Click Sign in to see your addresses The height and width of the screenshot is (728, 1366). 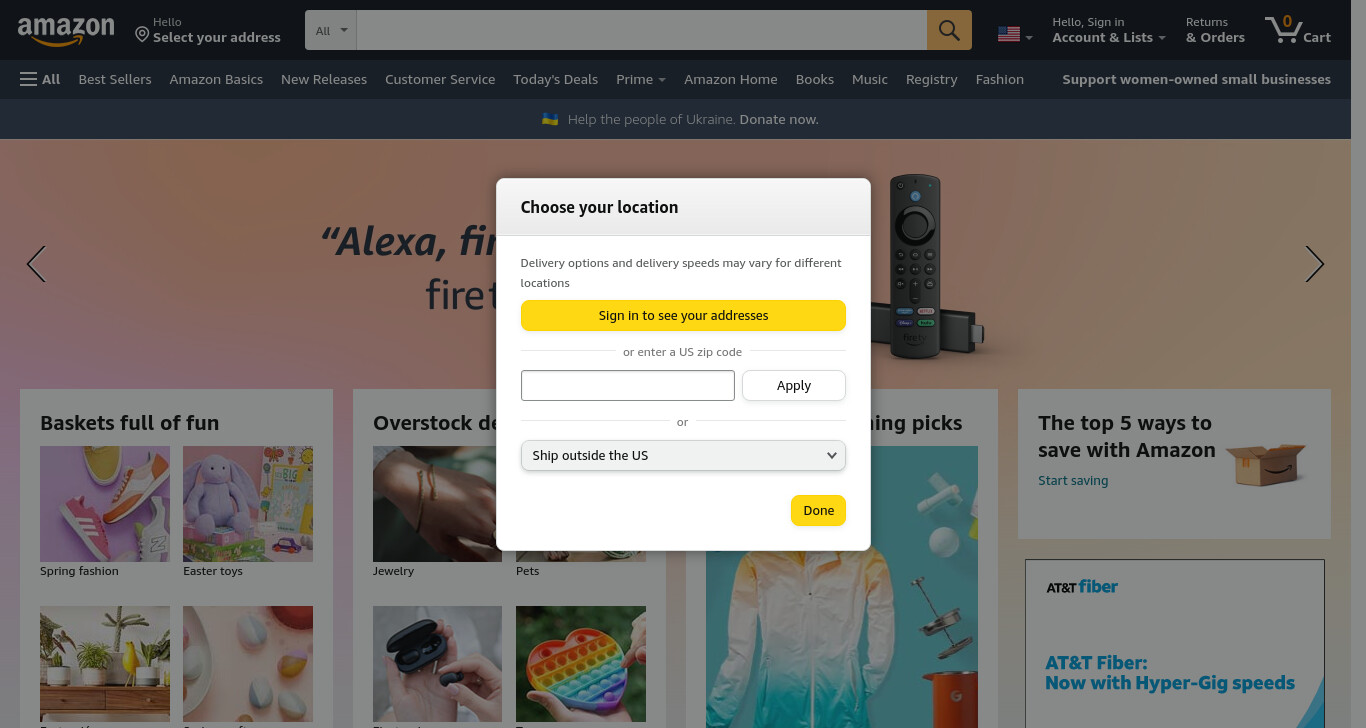point(683,315)
